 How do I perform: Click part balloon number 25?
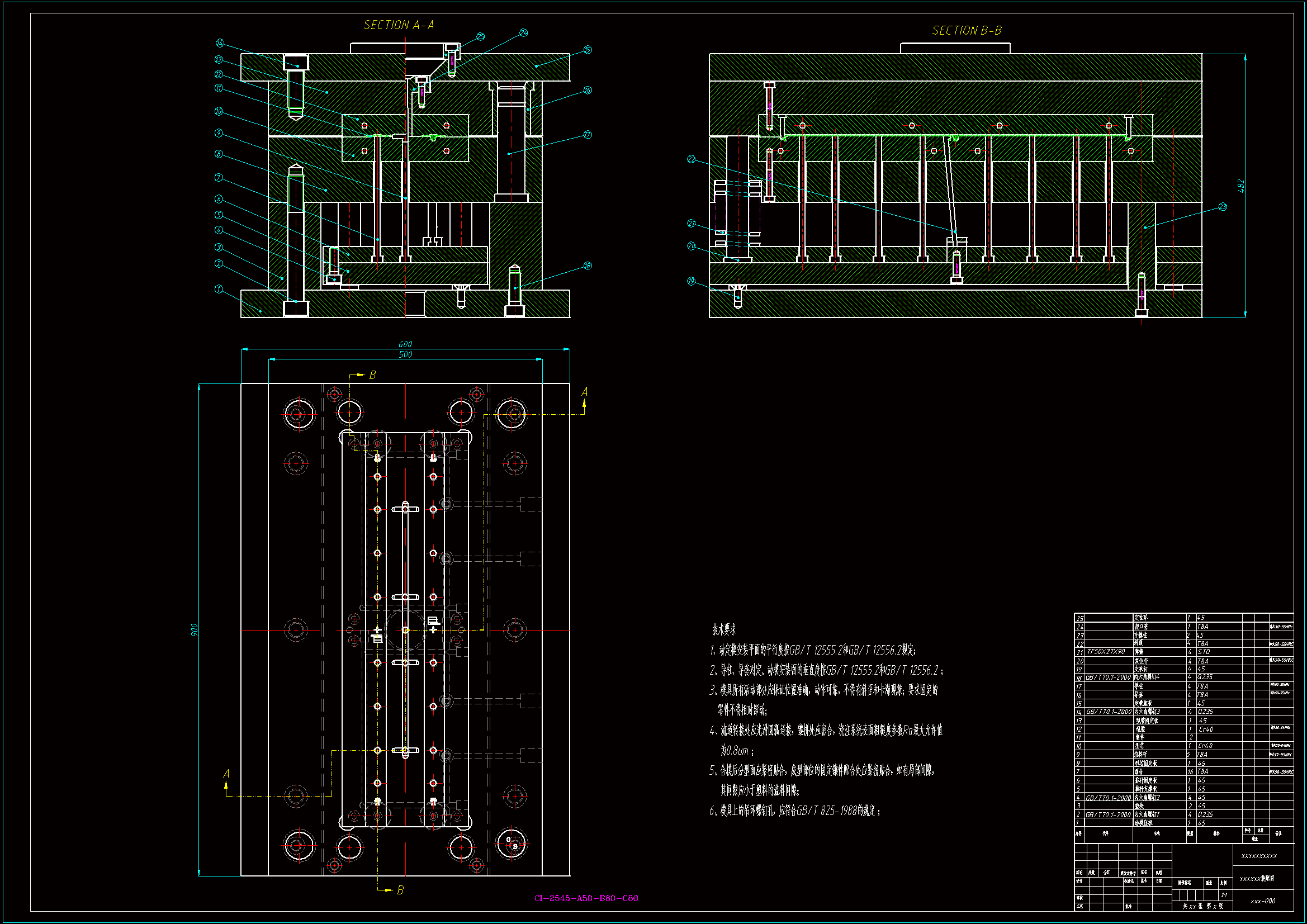point(480,37)
